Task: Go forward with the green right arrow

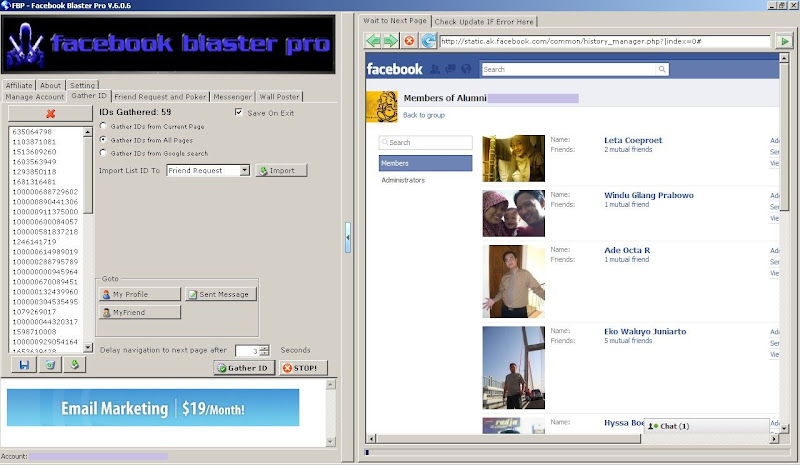Action: [390, 41]
